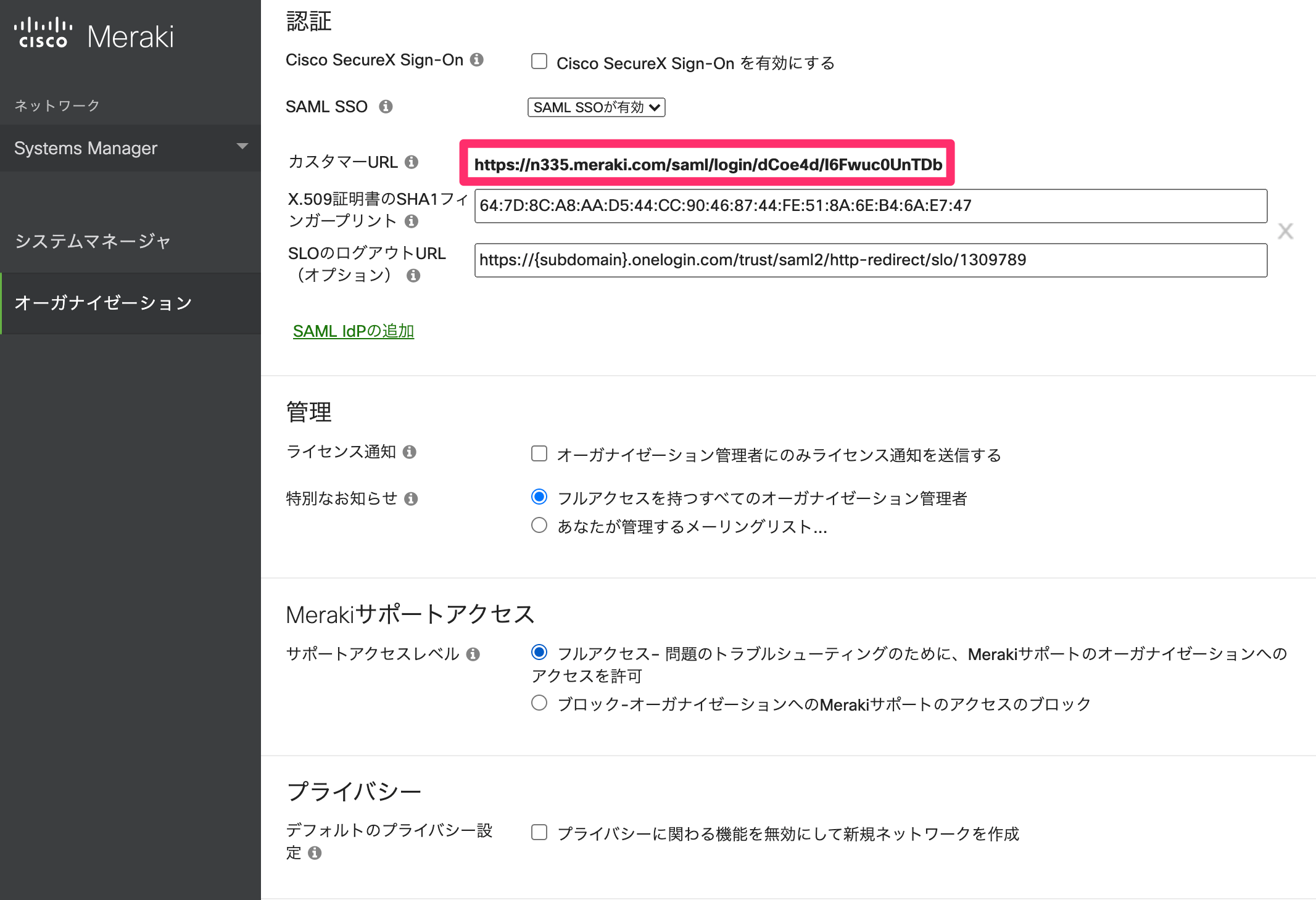Select フルアクセス support access radio
Screen dimensions: 1316x900
tap(539, 652)
